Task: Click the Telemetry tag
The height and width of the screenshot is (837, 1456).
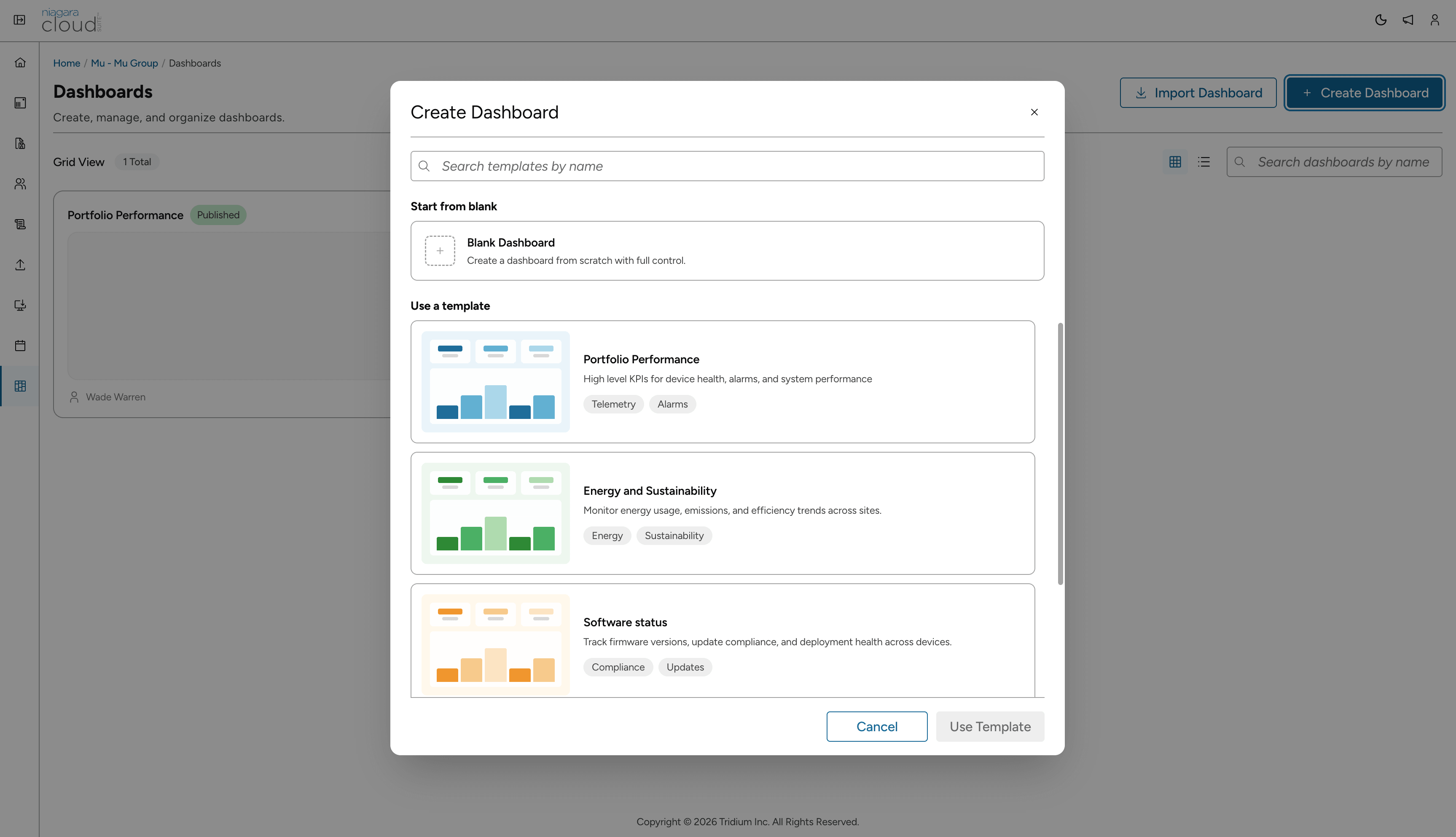Action: click(613, 404)
